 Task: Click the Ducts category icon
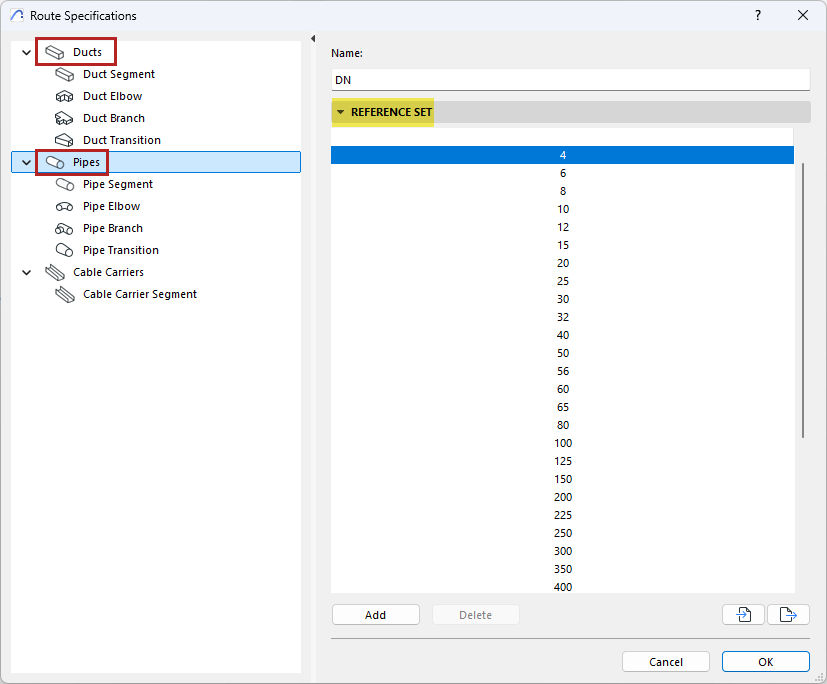pyautogui.click(x=54, y=52)
